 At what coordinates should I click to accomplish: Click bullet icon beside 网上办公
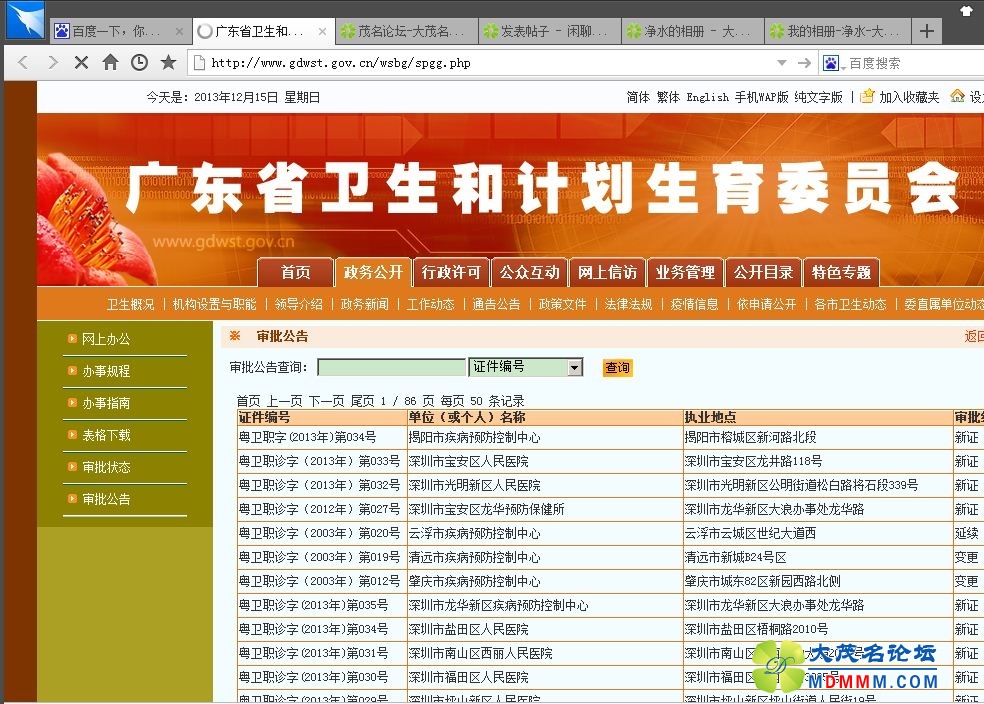coord(72,339)
